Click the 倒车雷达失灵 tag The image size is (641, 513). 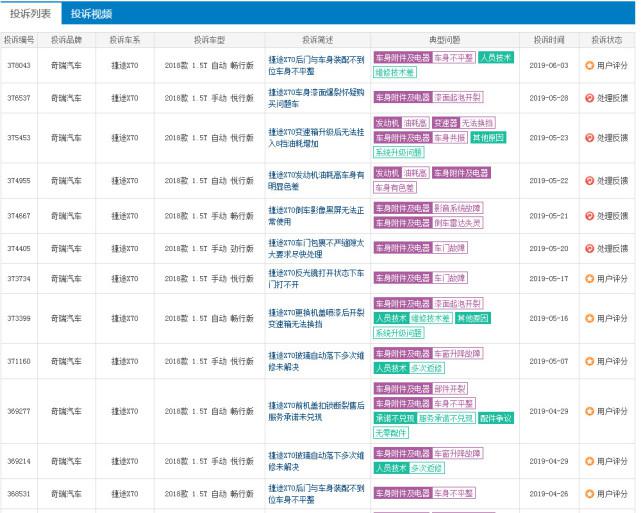pos(458,223)
